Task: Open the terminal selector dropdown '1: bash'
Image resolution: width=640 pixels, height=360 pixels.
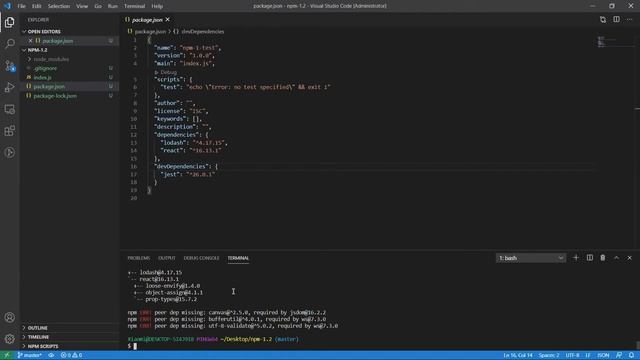Action: [x=531, y=258]
